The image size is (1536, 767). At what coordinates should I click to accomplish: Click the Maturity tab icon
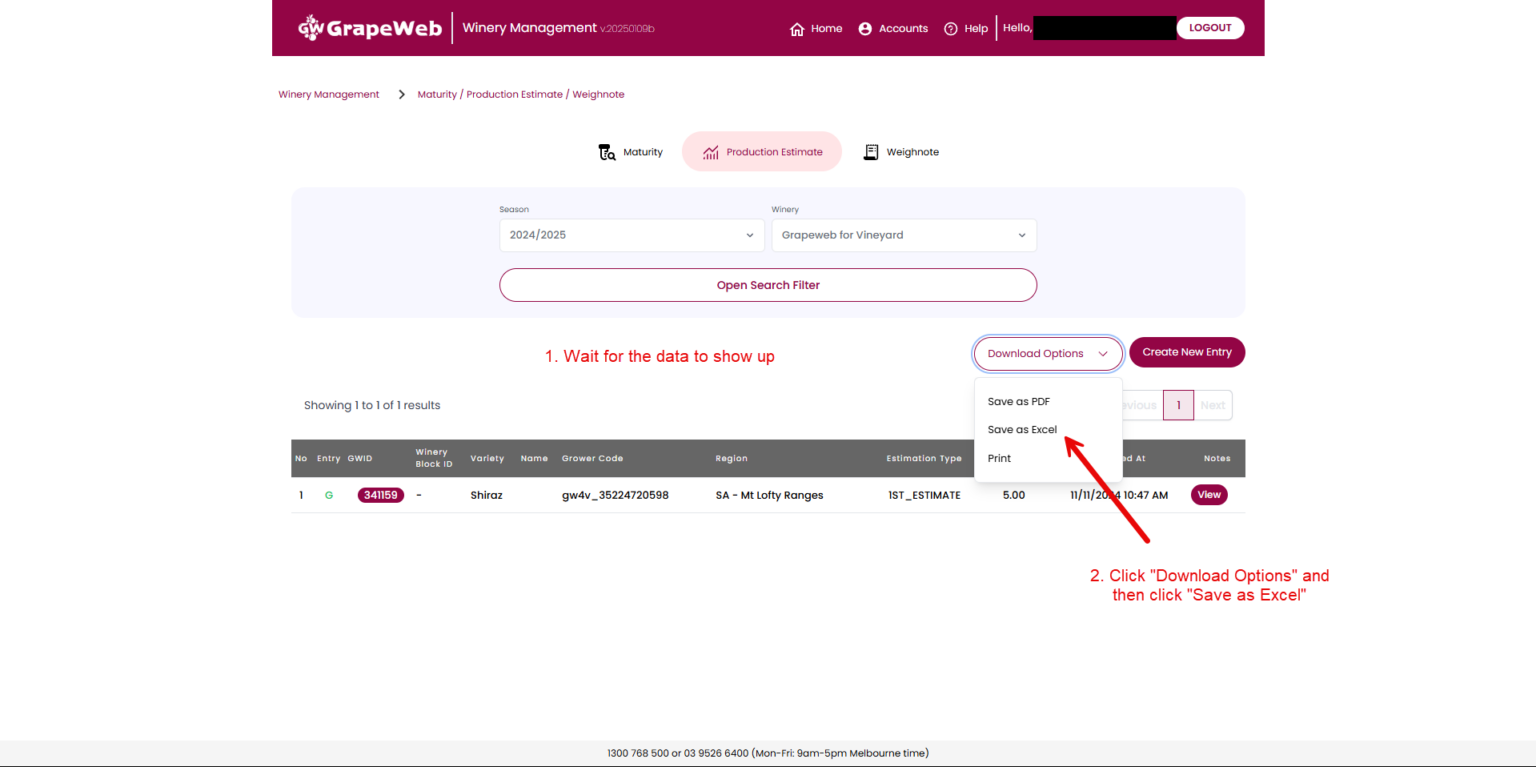(607, 152)
